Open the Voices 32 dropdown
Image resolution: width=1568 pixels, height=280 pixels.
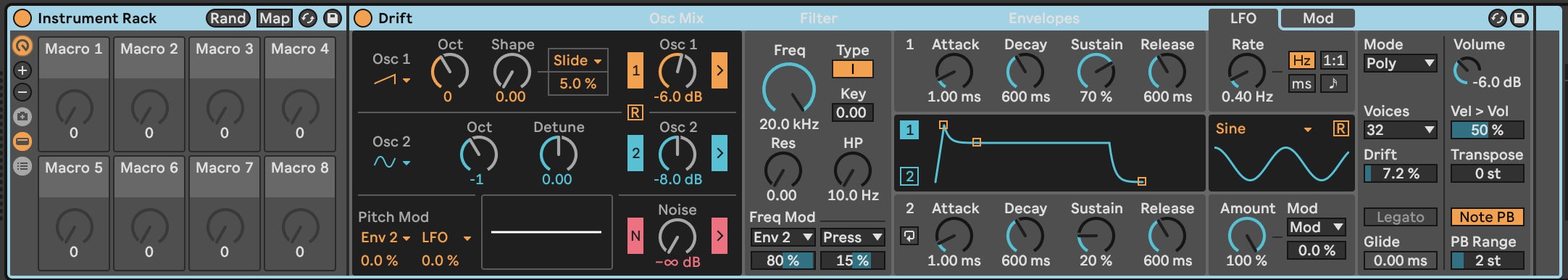point(1401,130)
